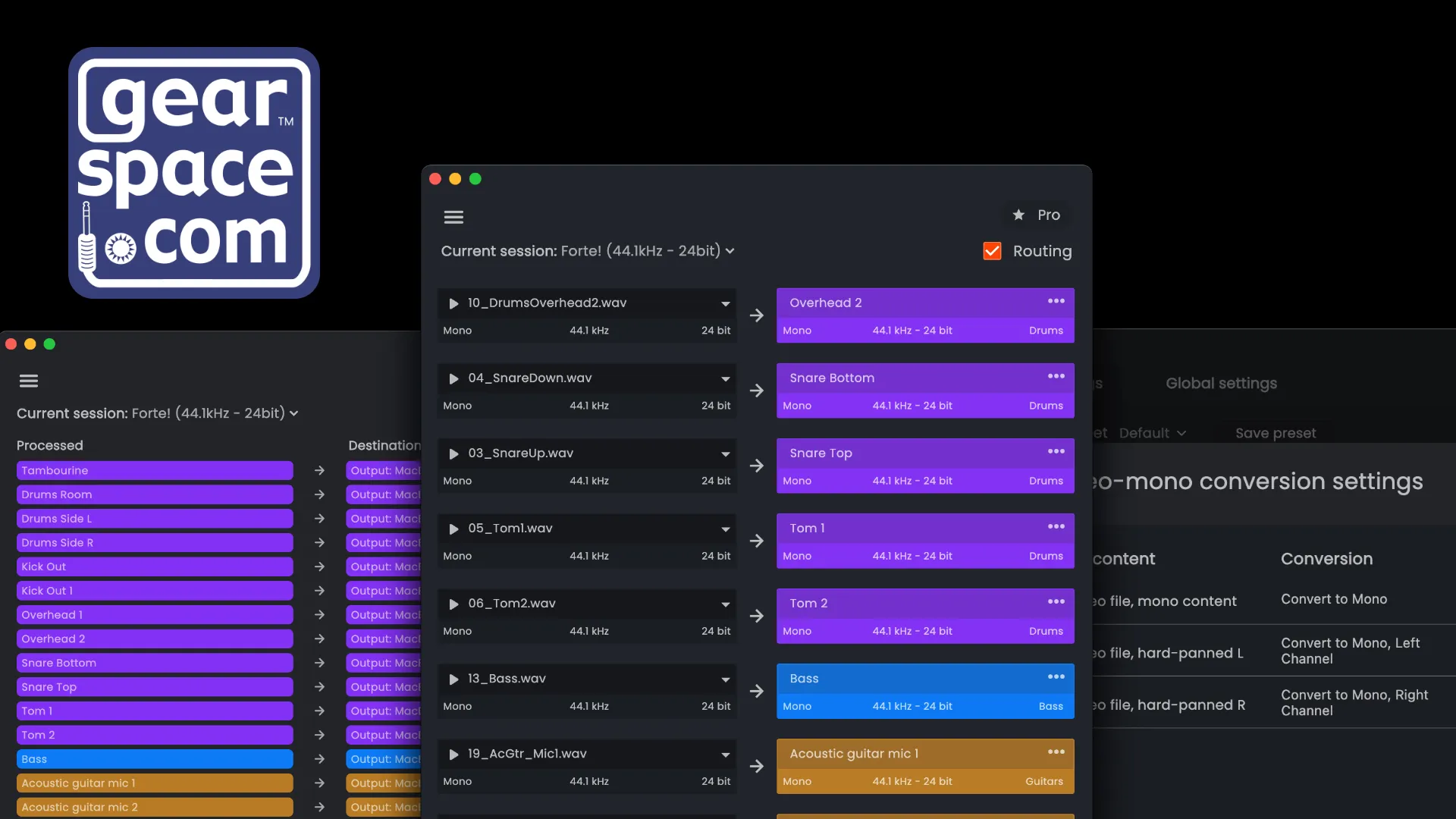This screenshot has height=819, width=1456.
Task: Expand file dropdown for 19_AcGtr_Mic1.wav
Action: point(726,755)
